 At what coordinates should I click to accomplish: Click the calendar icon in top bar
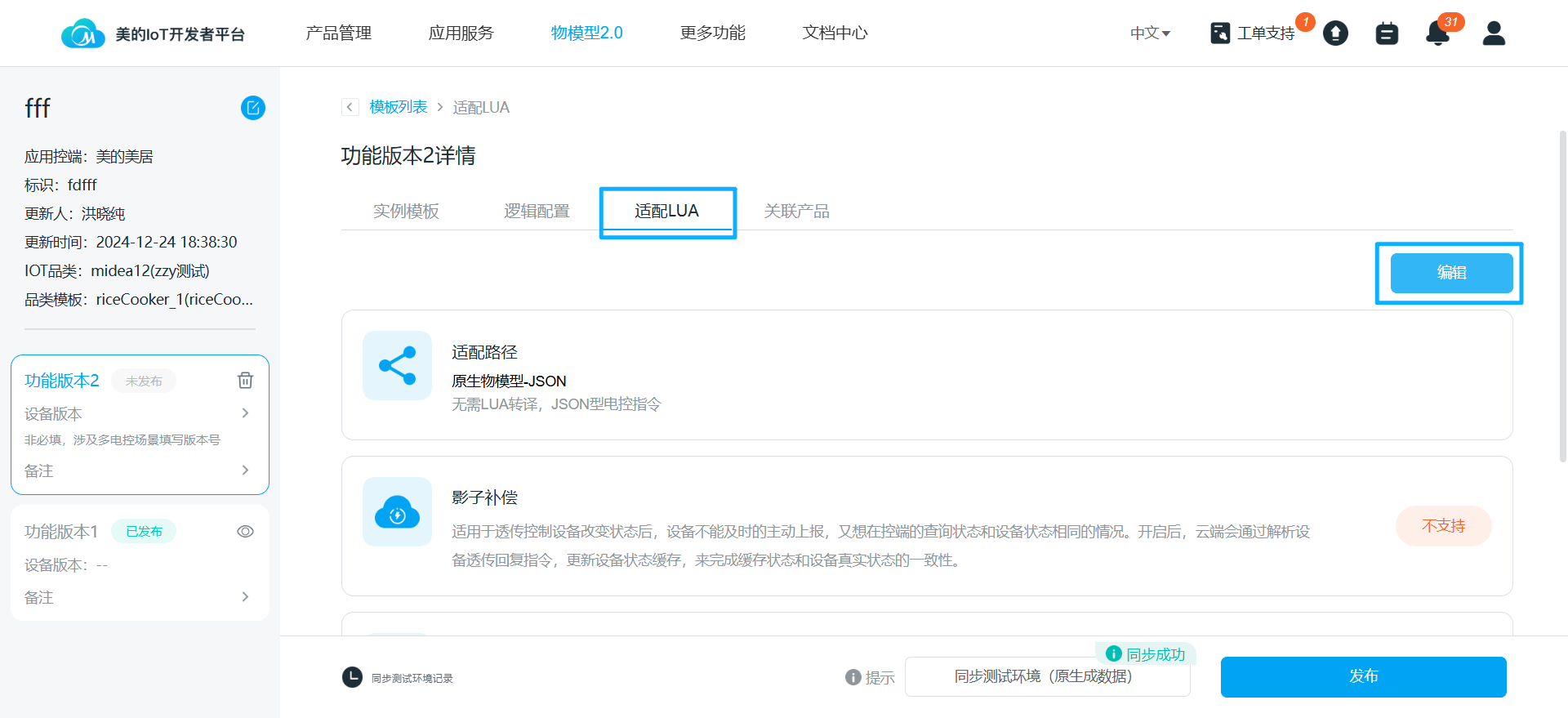click(x=1387, y=33)
